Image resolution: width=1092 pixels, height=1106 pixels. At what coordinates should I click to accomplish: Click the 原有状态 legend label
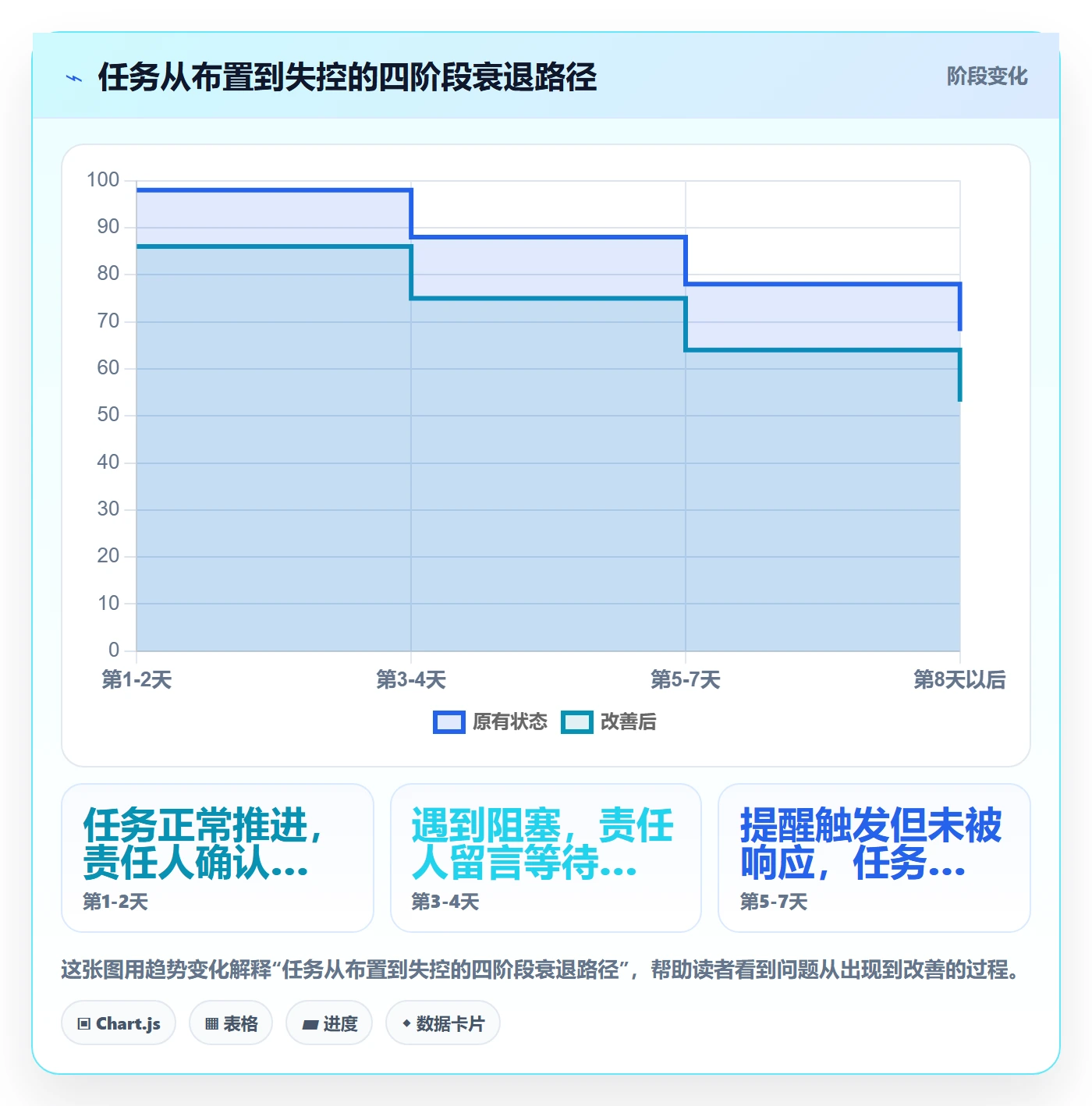[x=510, y=722]
